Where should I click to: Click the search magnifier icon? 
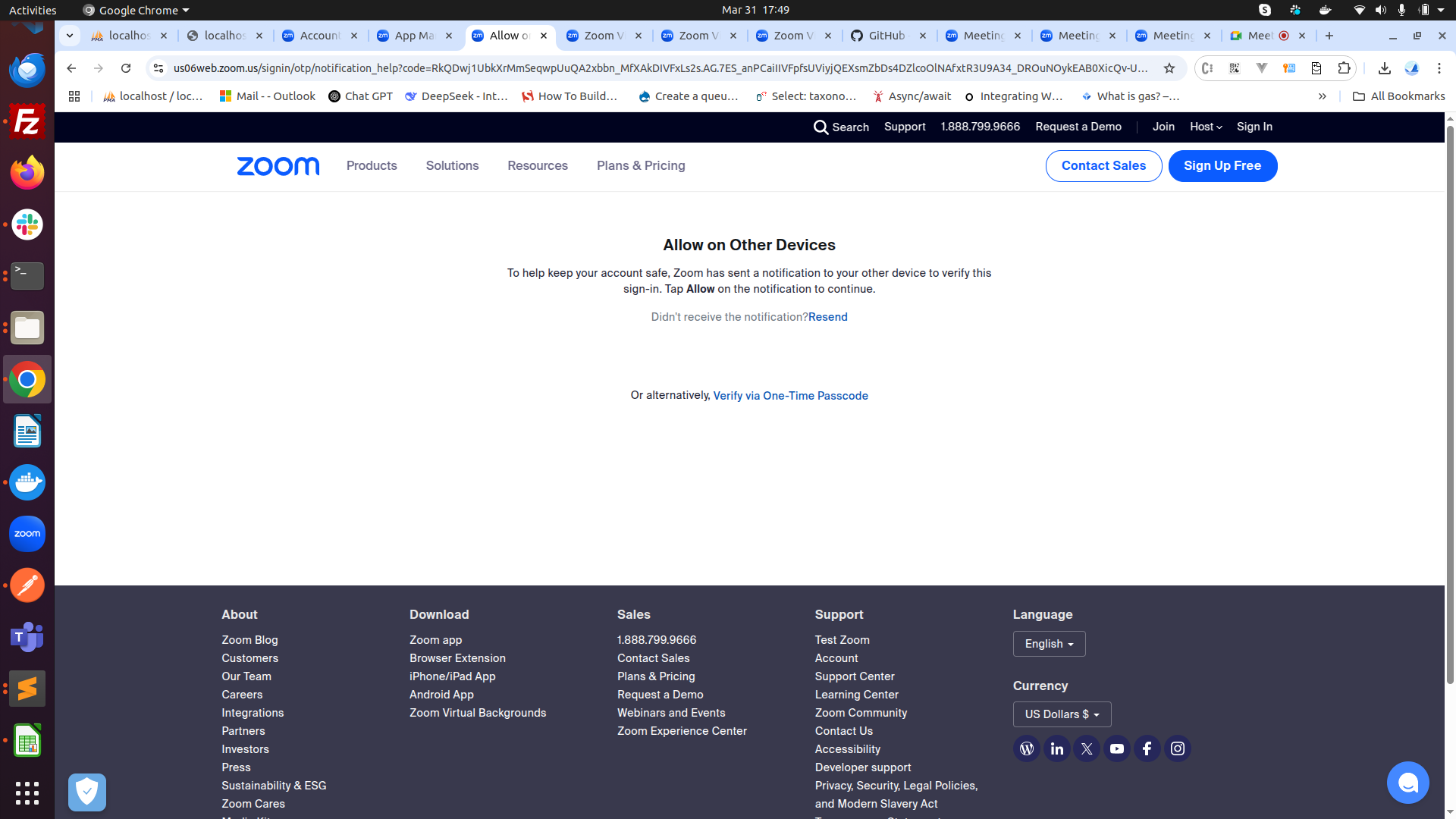821,127
